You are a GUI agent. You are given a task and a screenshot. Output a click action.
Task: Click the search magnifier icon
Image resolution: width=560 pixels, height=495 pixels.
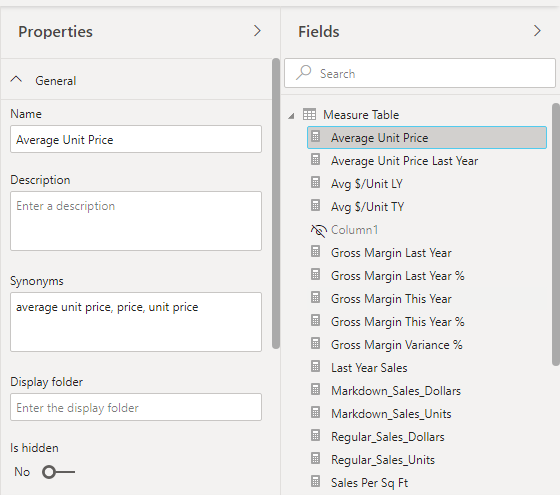304,72
